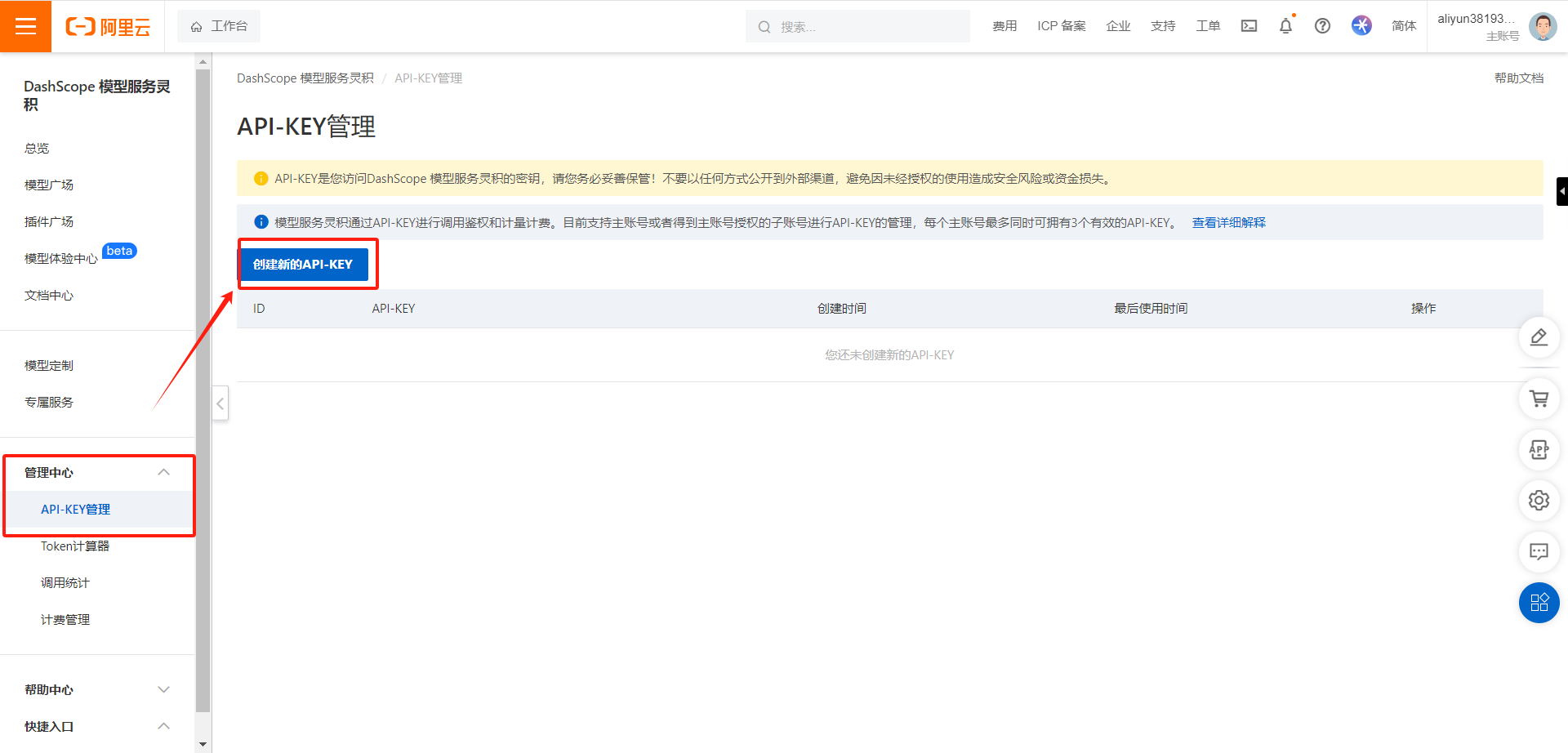Focus the top search box
The height and width of the screenshot is (753, 1568).
click(857, 26)
